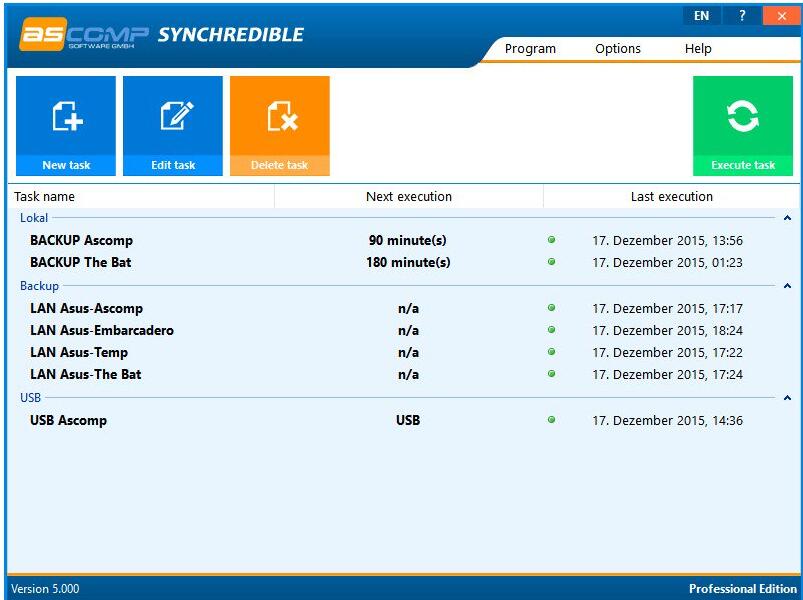This screenshot has height=600, width=803.
Task: Select the LAN Asus-Temp task
Action: 79,352
